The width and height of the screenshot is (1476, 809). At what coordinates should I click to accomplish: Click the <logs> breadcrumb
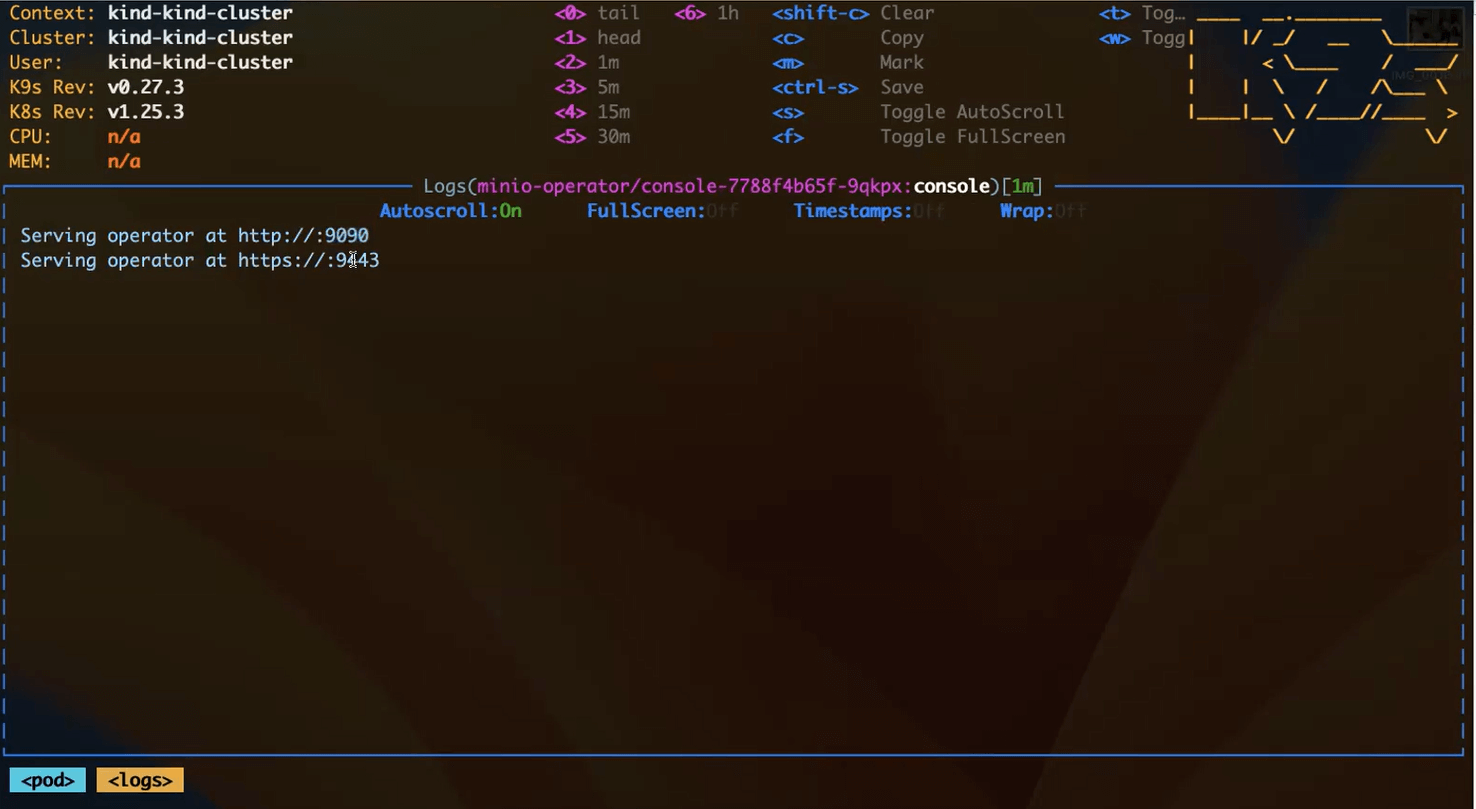coord(140,781)
